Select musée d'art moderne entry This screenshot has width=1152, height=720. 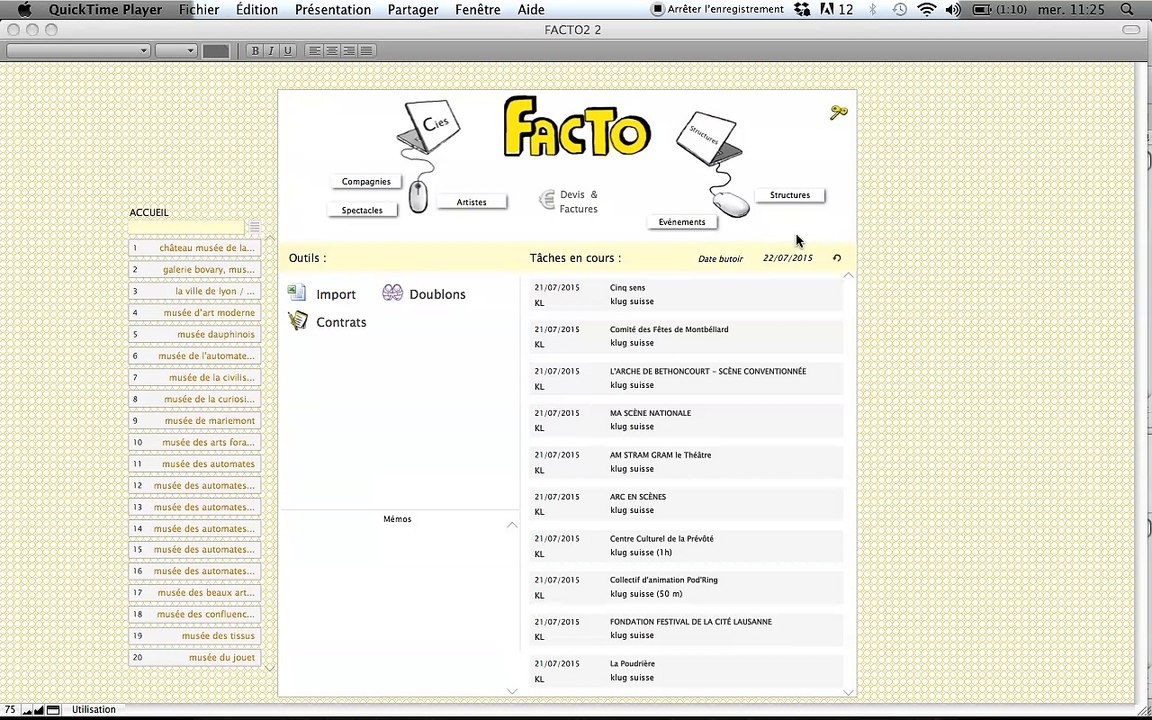[x=195, y=313]
